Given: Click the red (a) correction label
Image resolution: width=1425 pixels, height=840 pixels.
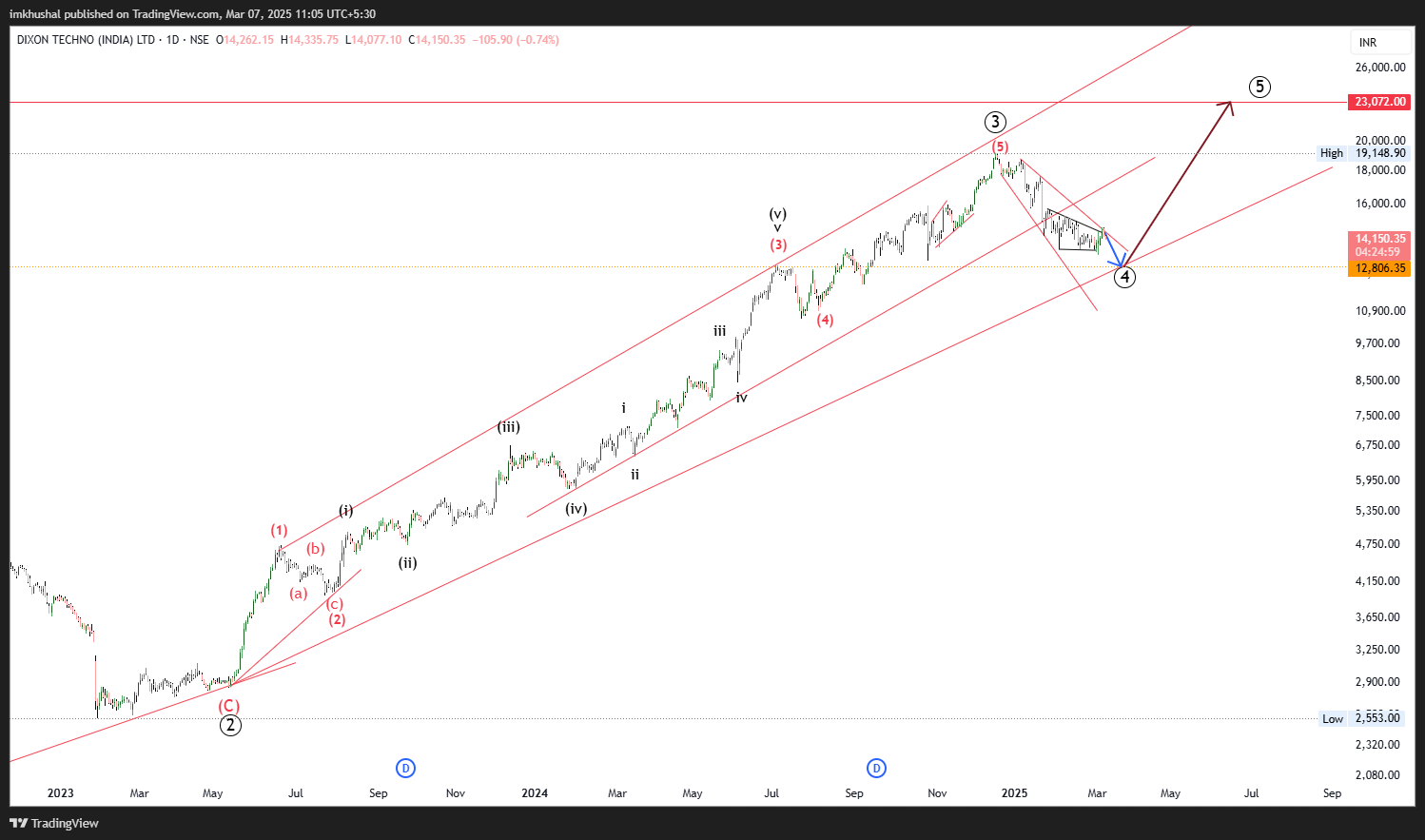Looking at the screenshot, I should pyautogui.click(x=299, y=594).
